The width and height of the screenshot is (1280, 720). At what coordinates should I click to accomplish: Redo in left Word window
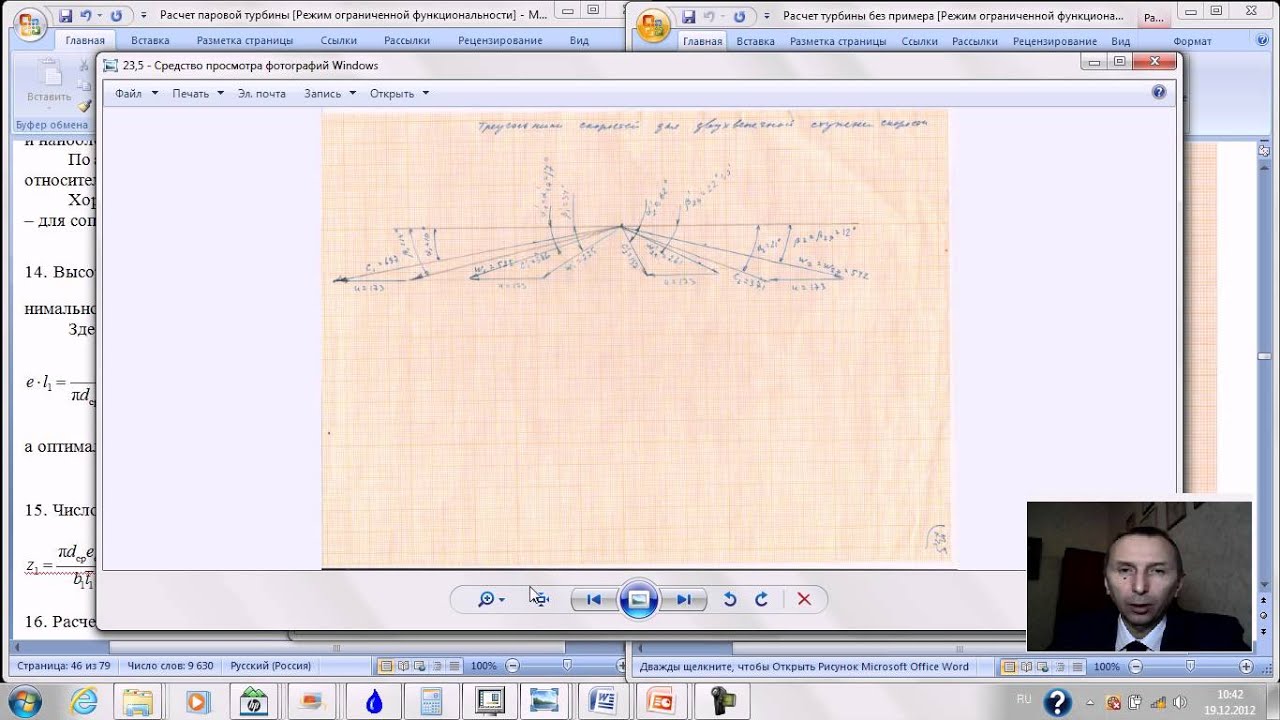point(116,16)
